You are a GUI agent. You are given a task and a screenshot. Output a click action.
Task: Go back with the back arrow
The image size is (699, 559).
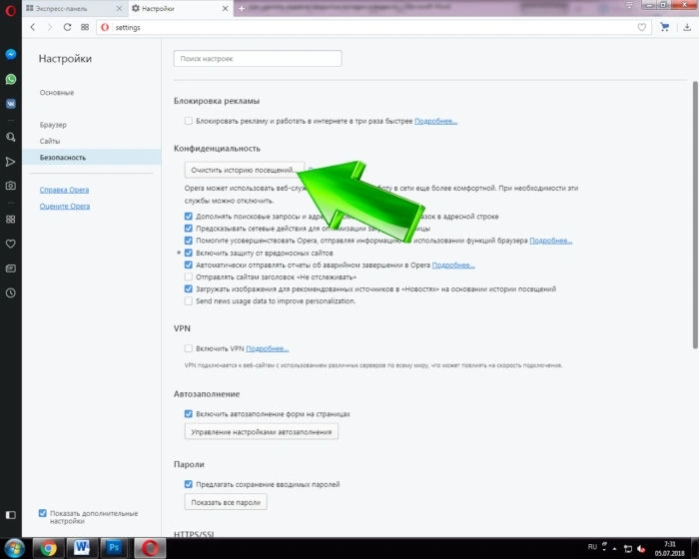tap(33, 27)
